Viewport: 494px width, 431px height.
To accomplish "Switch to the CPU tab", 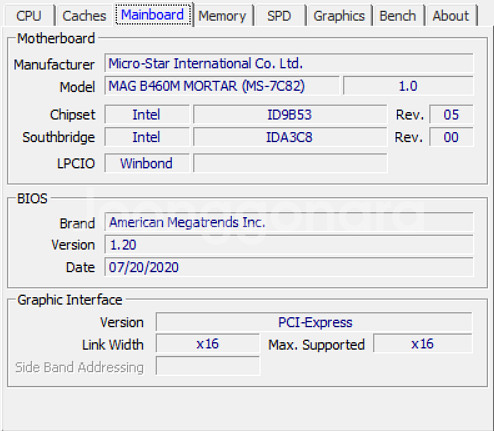I will pos(29,16).
